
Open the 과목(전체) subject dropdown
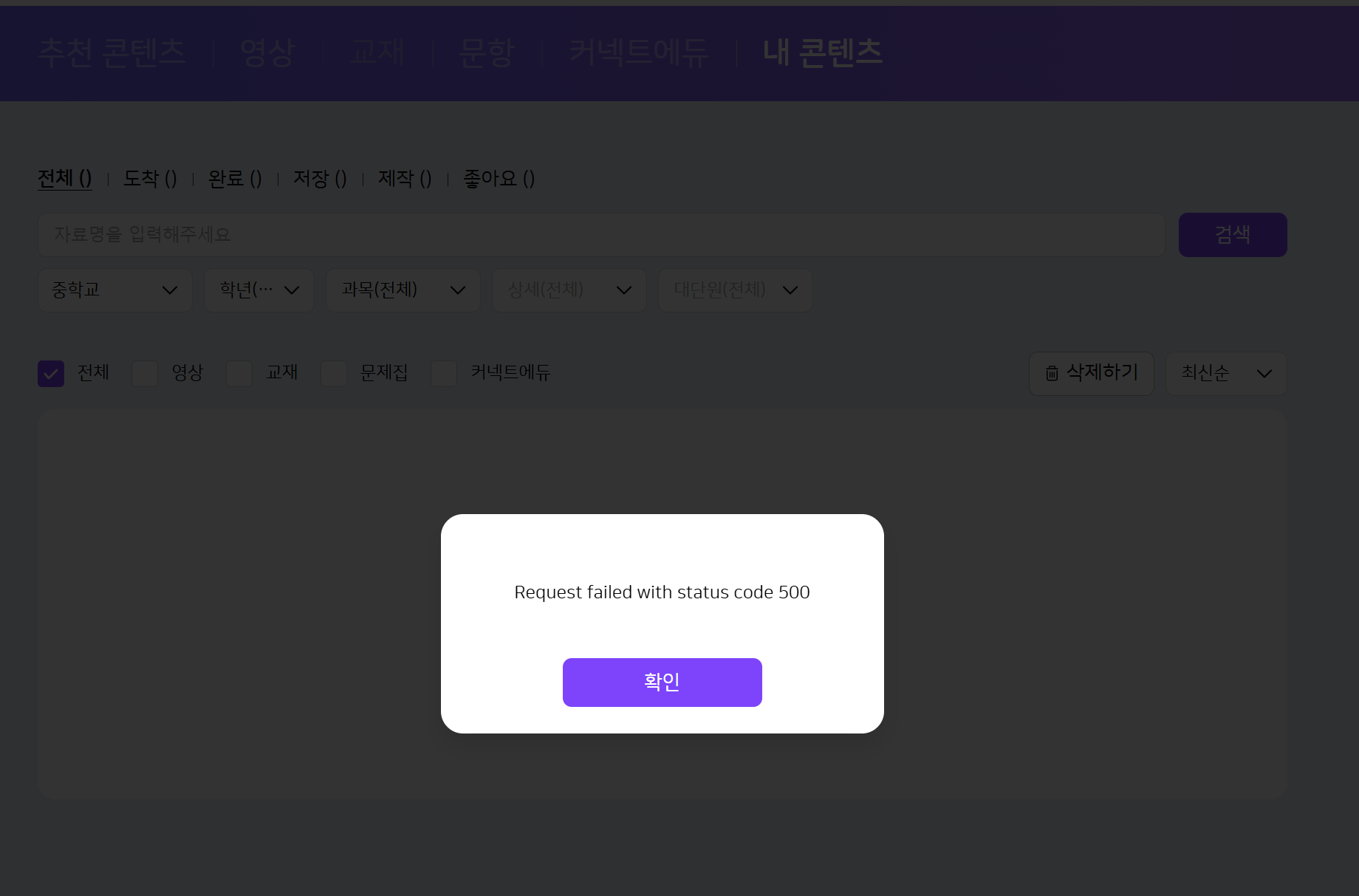403,290
